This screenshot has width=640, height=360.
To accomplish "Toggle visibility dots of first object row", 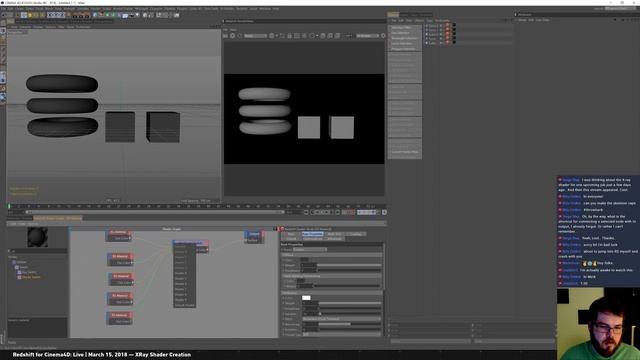I will (x=441, y=26).
